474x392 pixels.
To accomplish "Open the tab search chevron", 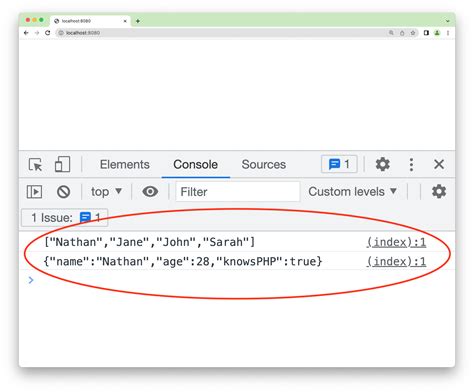I will click(x=448, y=21).
